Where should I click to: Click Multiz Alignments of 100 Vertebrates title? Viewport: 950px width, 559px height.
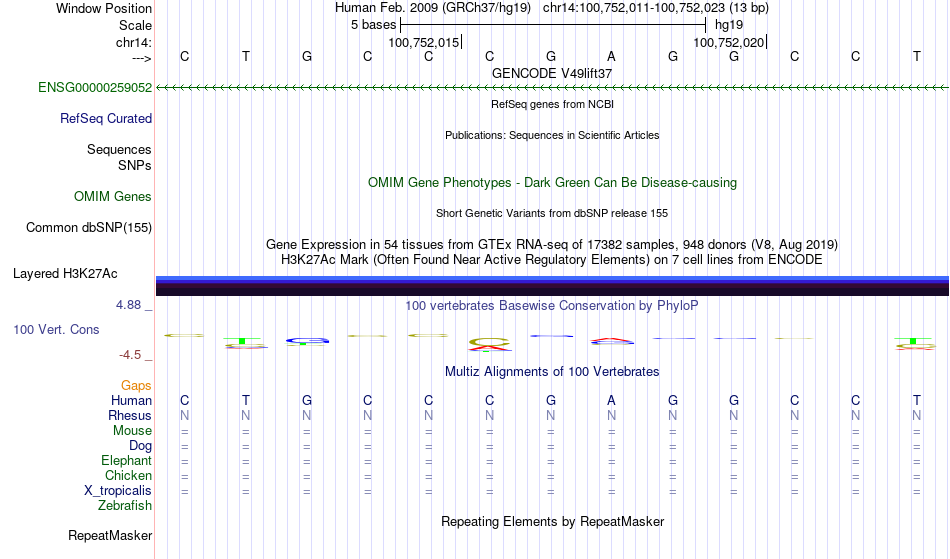pos(552,371)
